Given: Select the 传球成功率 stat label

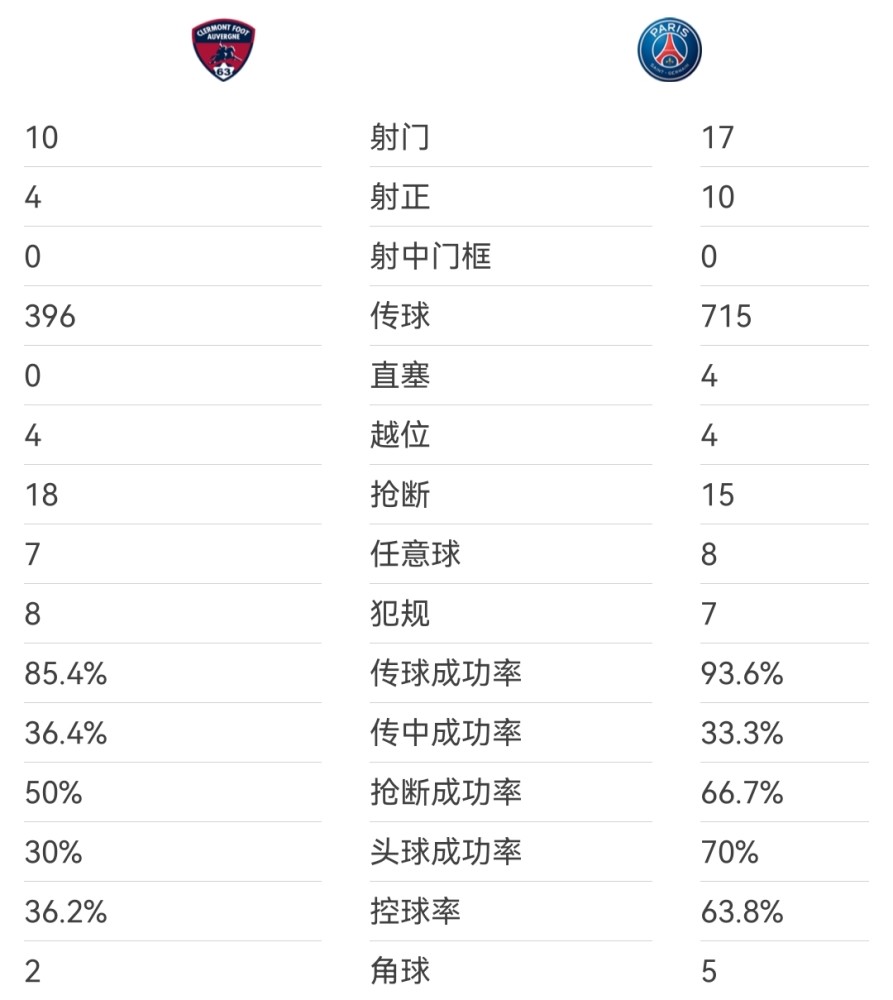Looking at the screenshot, I should [x=446, y=673].
